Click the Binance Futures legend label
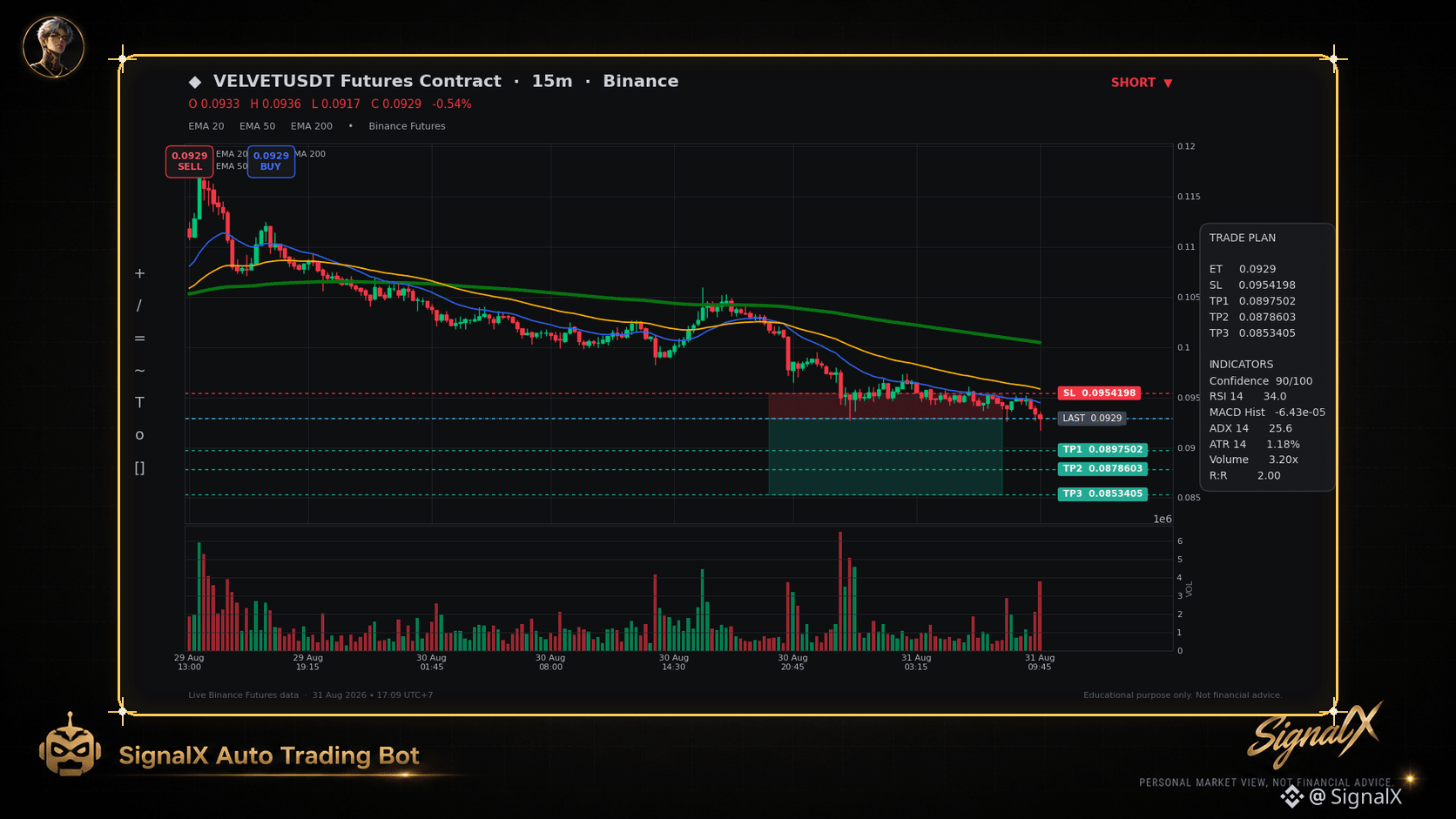 407,126
